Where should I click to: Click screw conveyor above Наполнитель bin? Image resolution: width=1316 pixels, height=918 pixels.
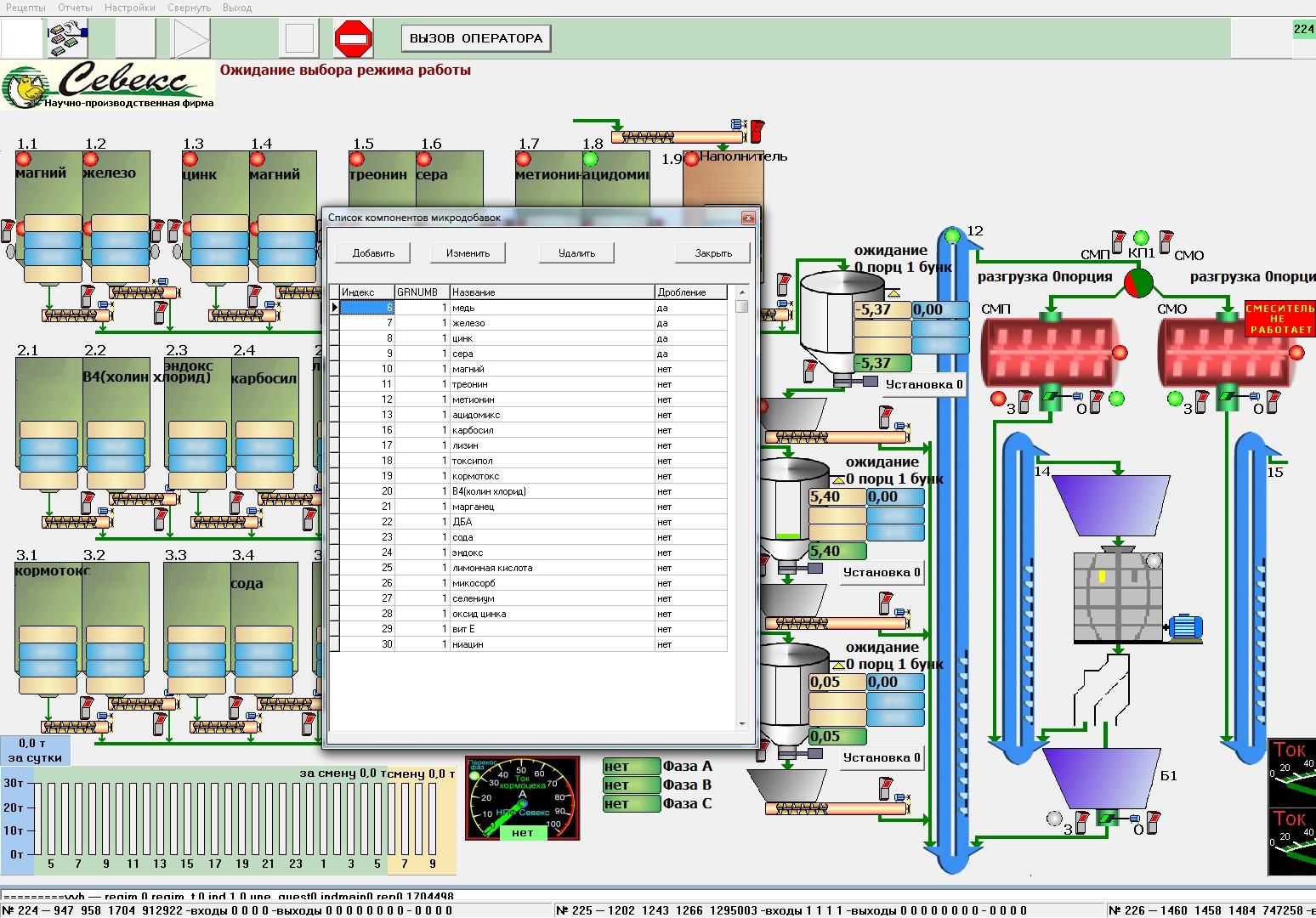[x=680, y=136]
